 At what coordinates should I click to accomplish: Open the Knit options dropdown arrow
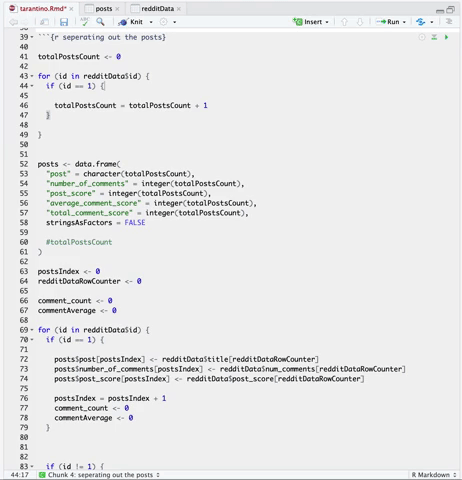[151, 22]
